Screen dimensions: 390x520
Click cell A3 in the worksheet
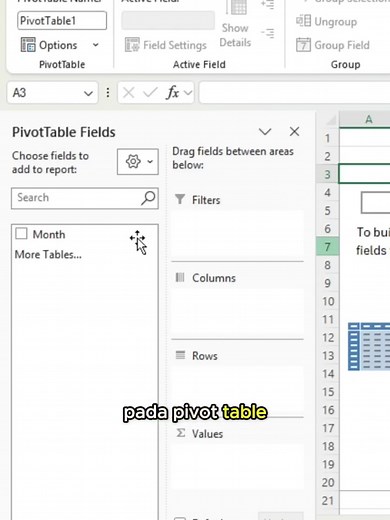click(365, 174)
